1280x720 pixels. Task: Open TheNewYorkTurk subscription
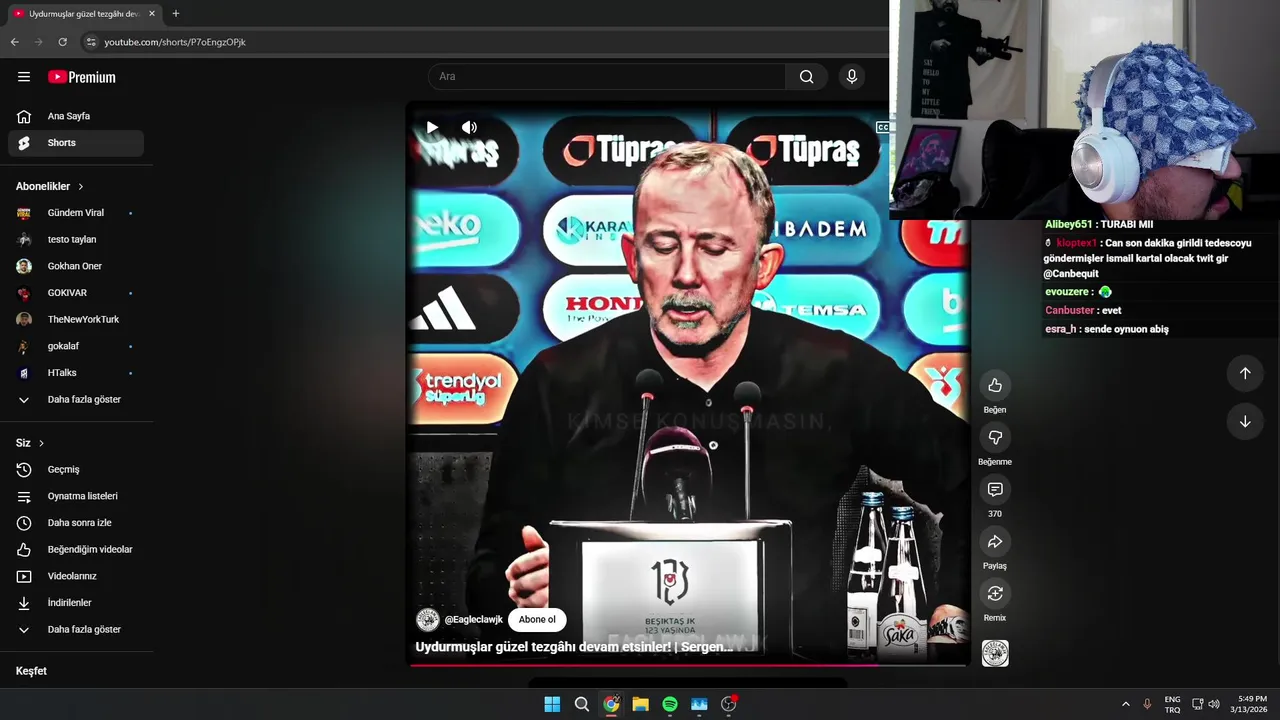click(x=76, y=320)
